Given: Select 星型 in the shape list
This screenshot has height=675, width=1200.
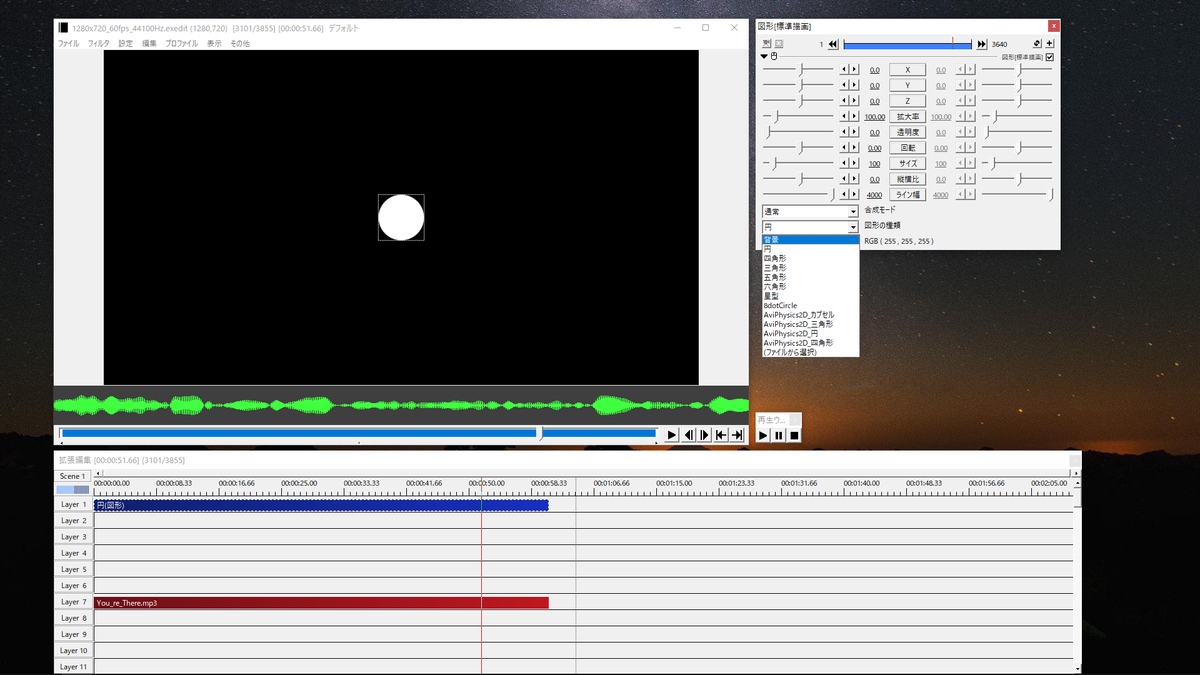Looking at the screenshot, I should click(x=810, y=296).
